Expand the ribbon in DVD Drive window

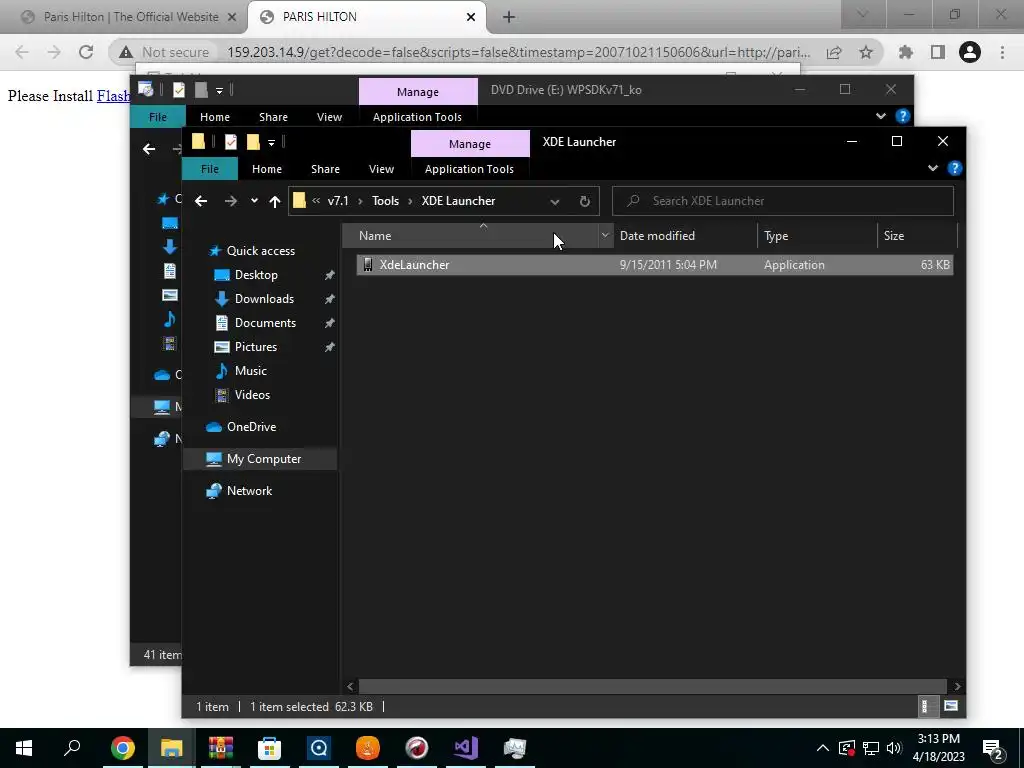pos(880,116)
